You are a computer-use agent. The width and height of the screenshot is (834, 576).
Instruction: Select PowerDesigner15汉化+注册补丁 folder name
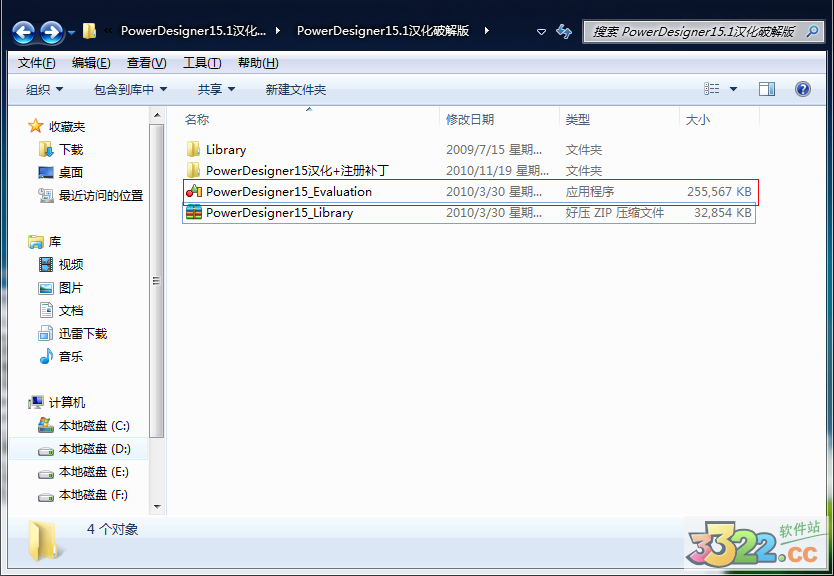pos(297,171)
